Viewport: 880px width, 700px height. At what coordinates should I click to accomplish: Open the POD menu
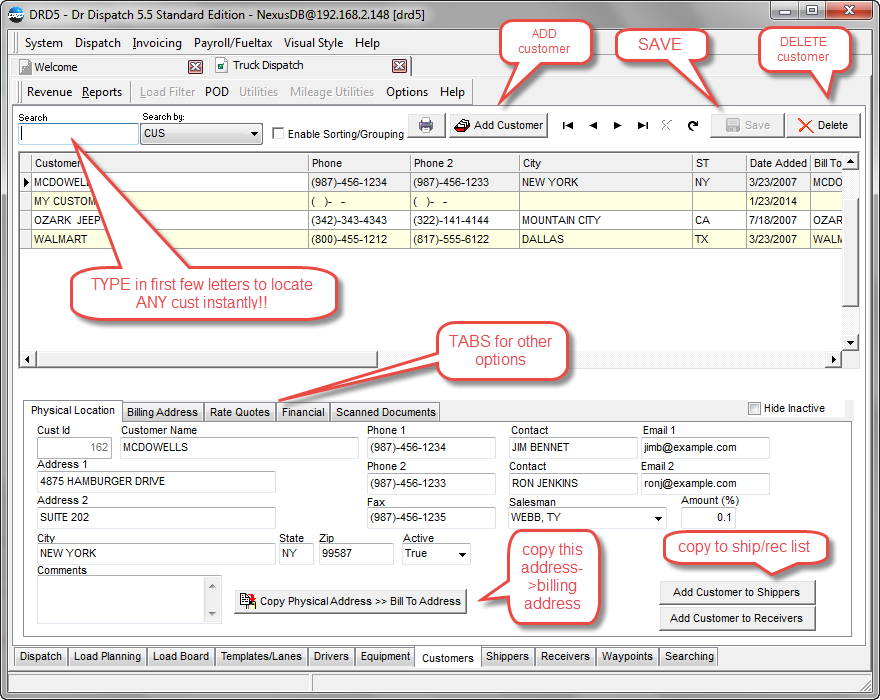(217, 92)
